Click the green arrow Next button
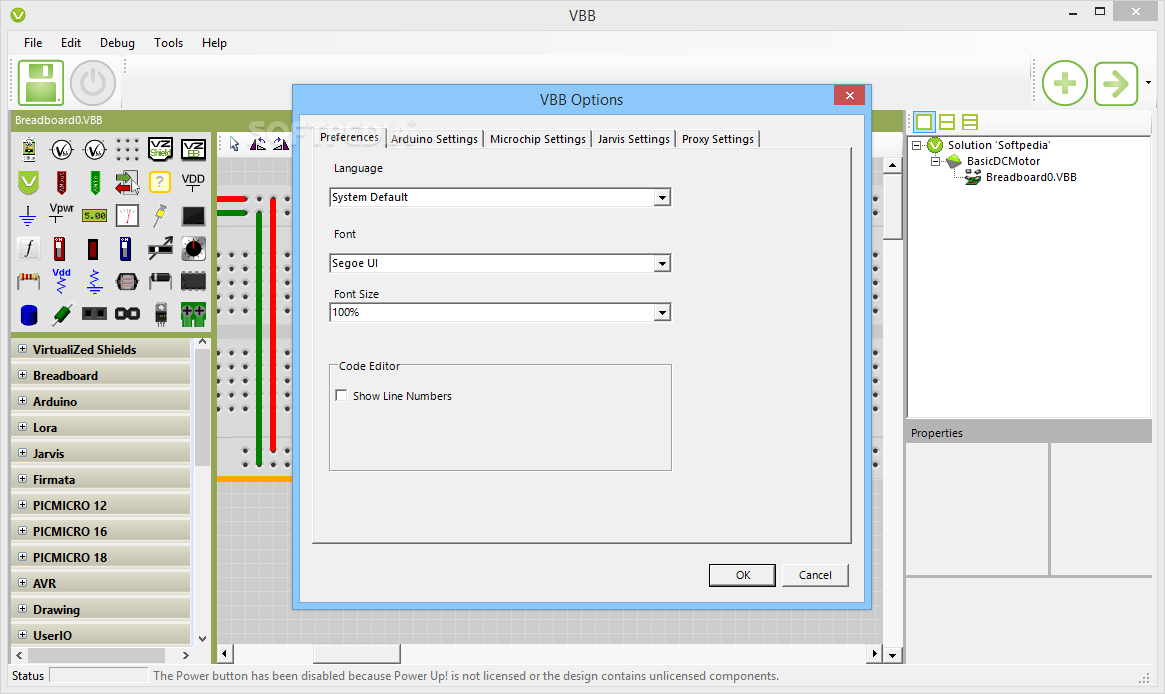Image resolution: width=1165 pixels, height=694 pixels. [1116, 83]
